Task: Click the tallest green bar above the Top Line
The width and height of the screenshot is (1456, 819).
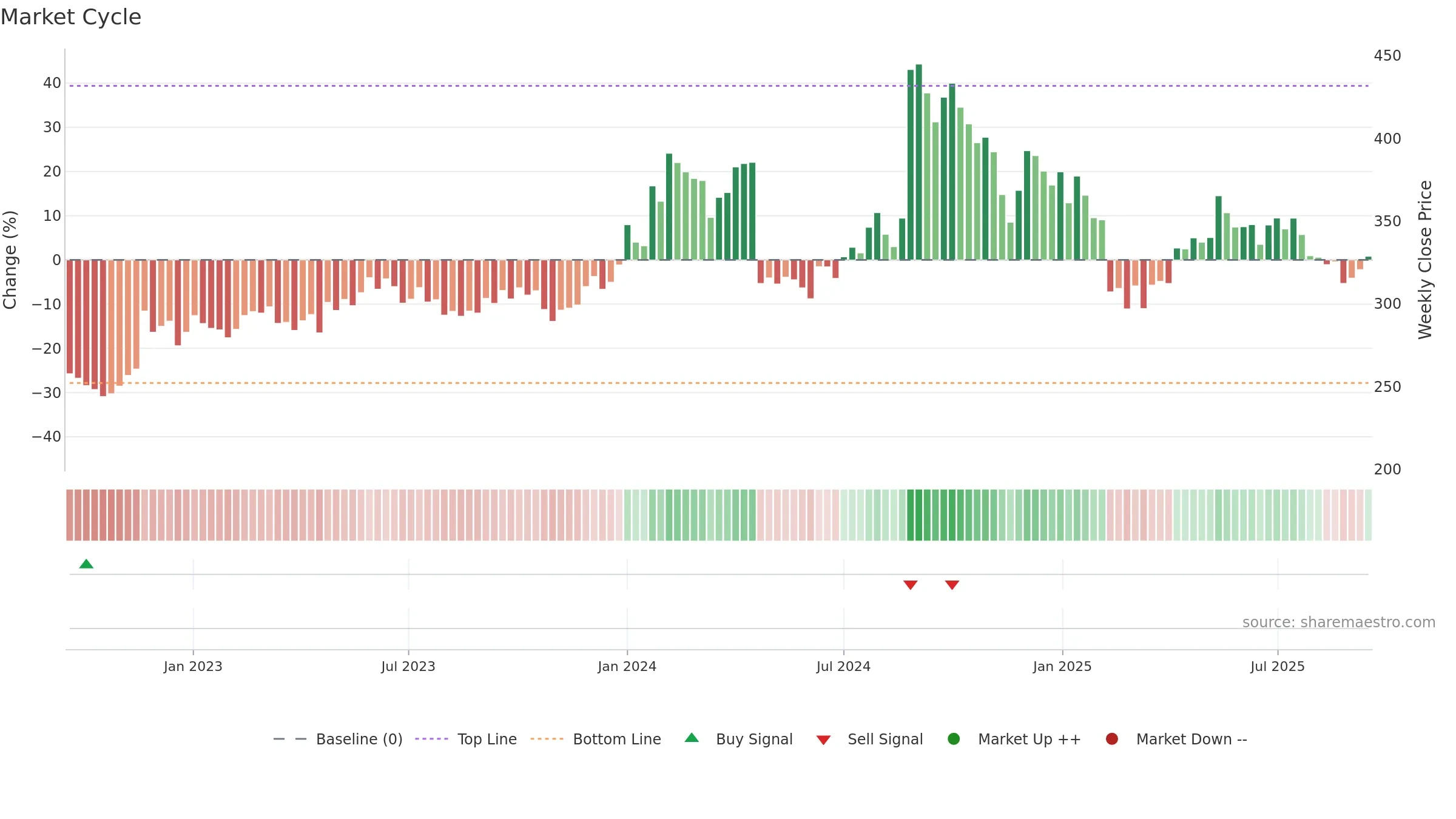Action: [x=918, y=162]
